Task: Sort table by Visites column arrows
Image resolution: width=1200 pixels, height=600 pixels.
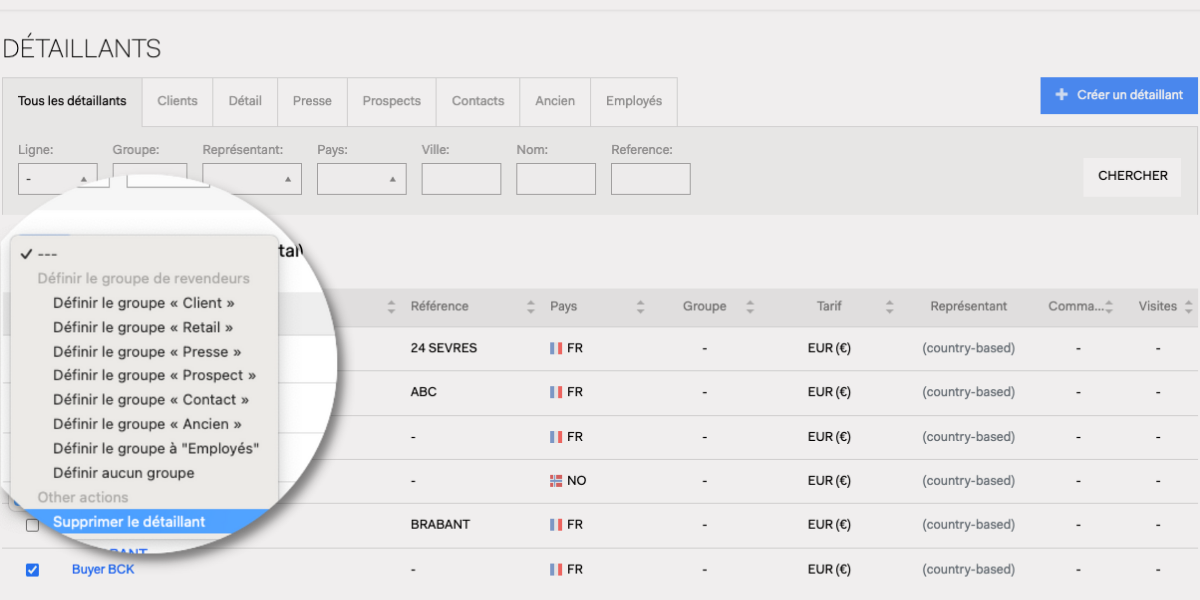Action: click(x=1188, y=307)
